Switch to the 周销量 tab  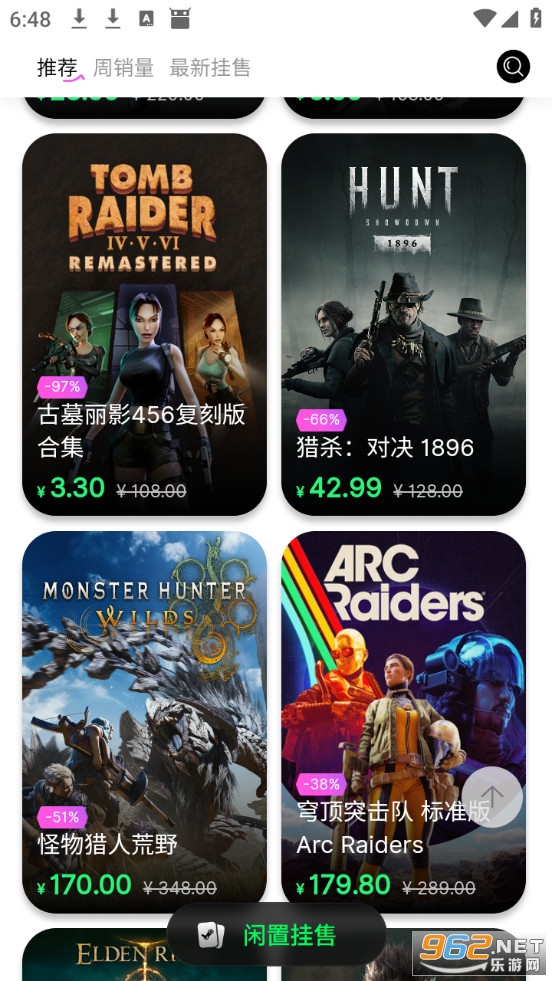click(x=123, y=67)
